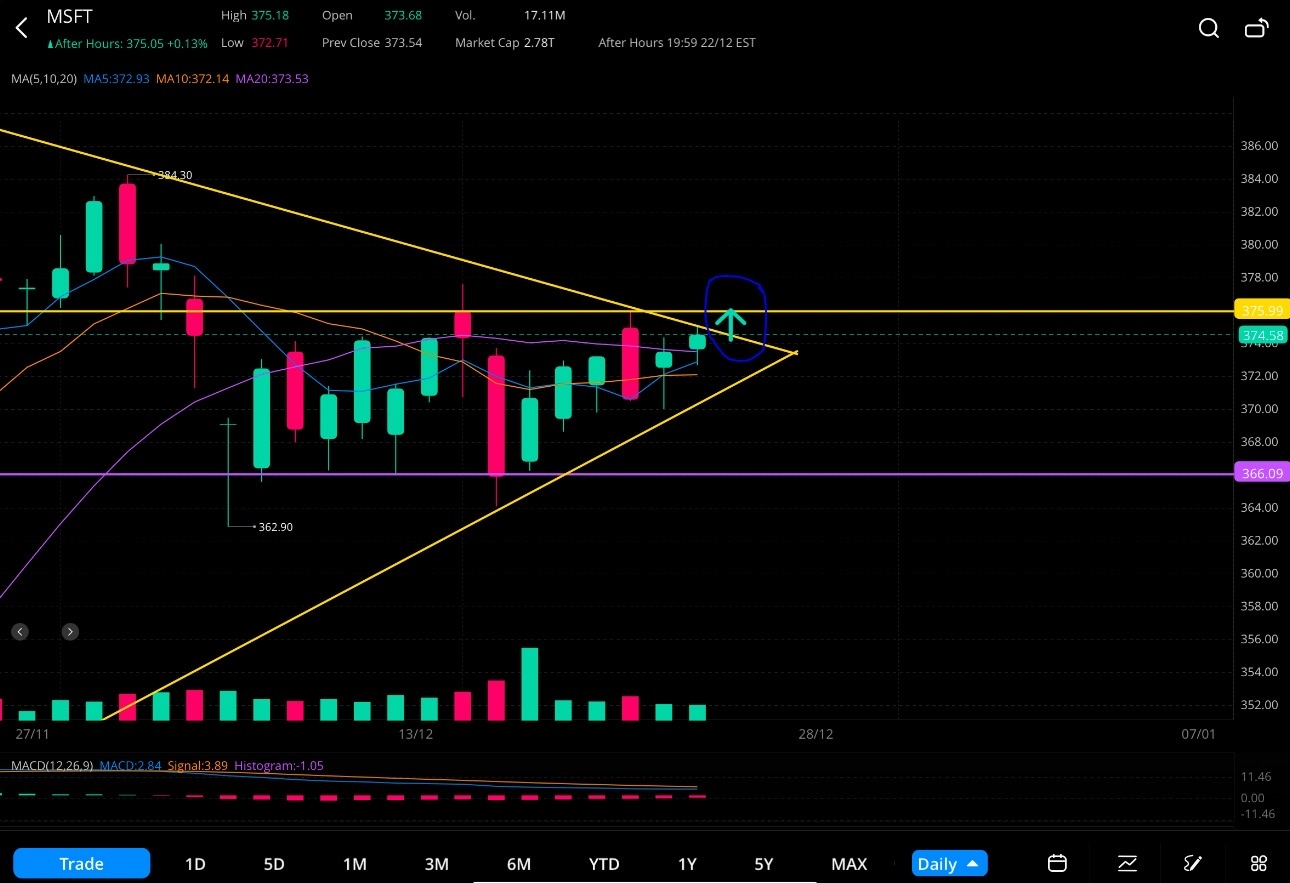Tap the 384.30 high price marker

tap(175, 175)
